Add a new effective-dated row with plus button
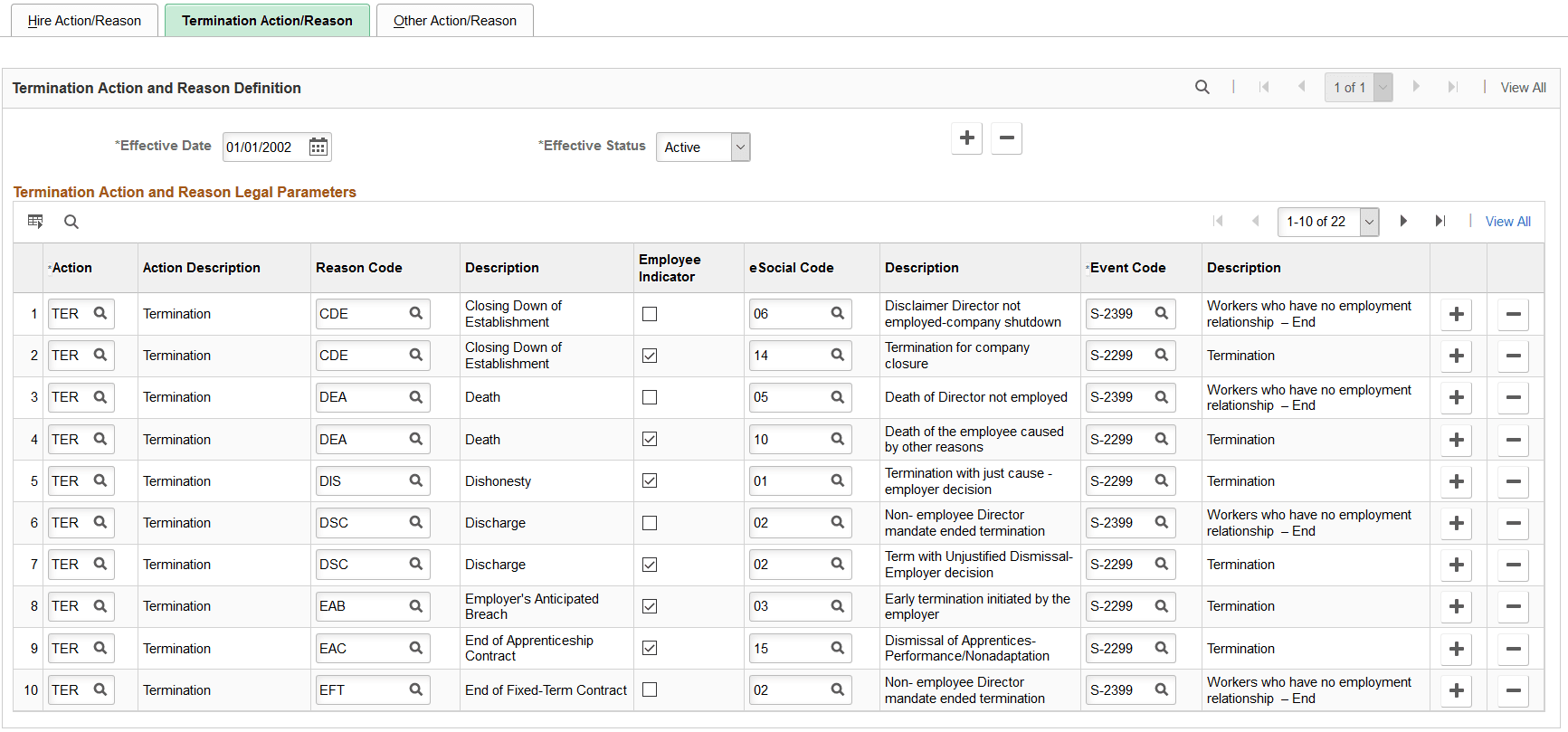This screenshot has width=1568, height=732. [x=967, y=138]
